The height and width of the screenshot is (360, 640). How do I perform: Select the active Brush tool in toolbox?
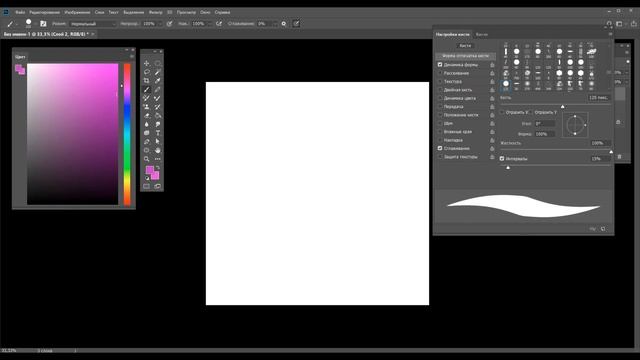(147, 89)
